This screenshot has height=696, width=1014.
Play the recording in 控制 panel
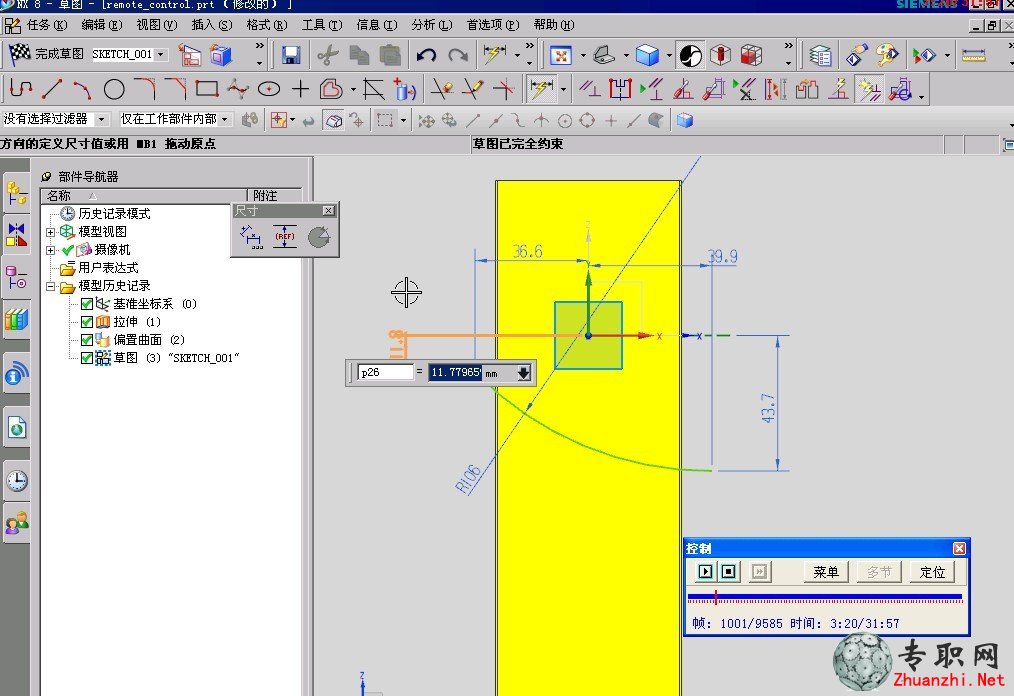[706, 572]
